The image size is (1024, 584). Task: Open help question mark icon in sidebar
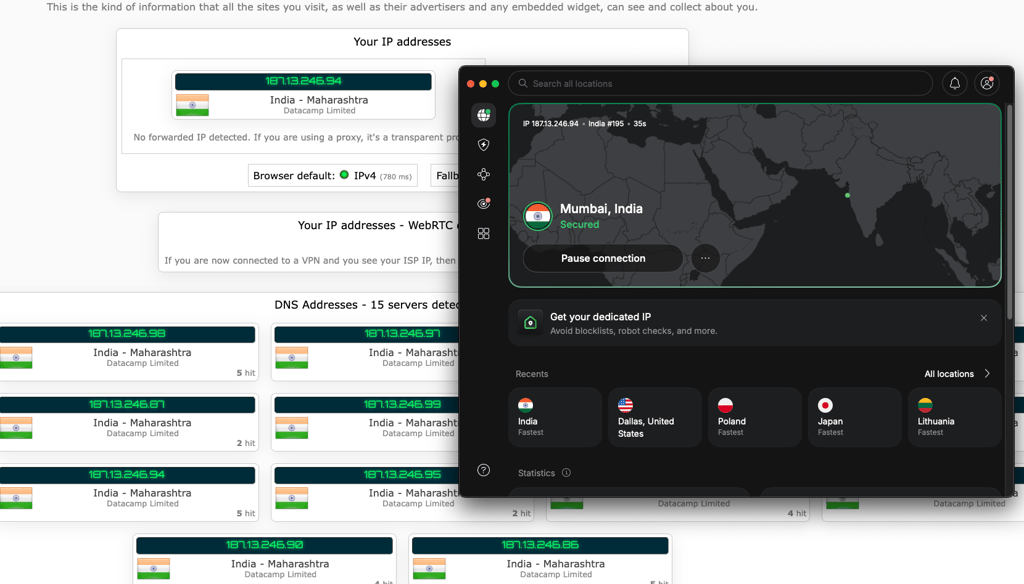pyautogui.click(x=483, y=470)
